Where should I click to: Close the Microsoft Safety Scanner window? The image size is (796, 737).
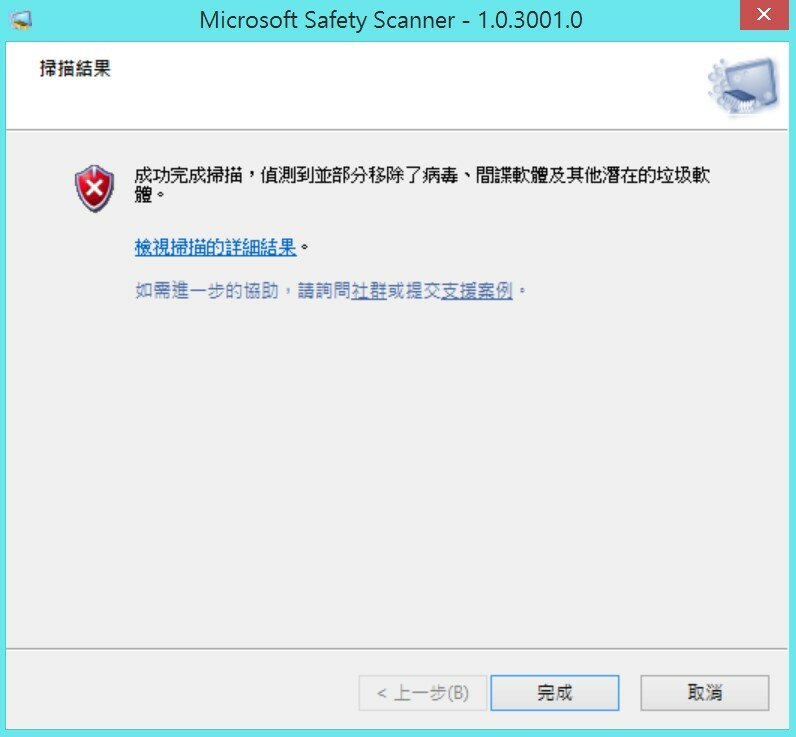pyautogui.click(x=764, y=15)
